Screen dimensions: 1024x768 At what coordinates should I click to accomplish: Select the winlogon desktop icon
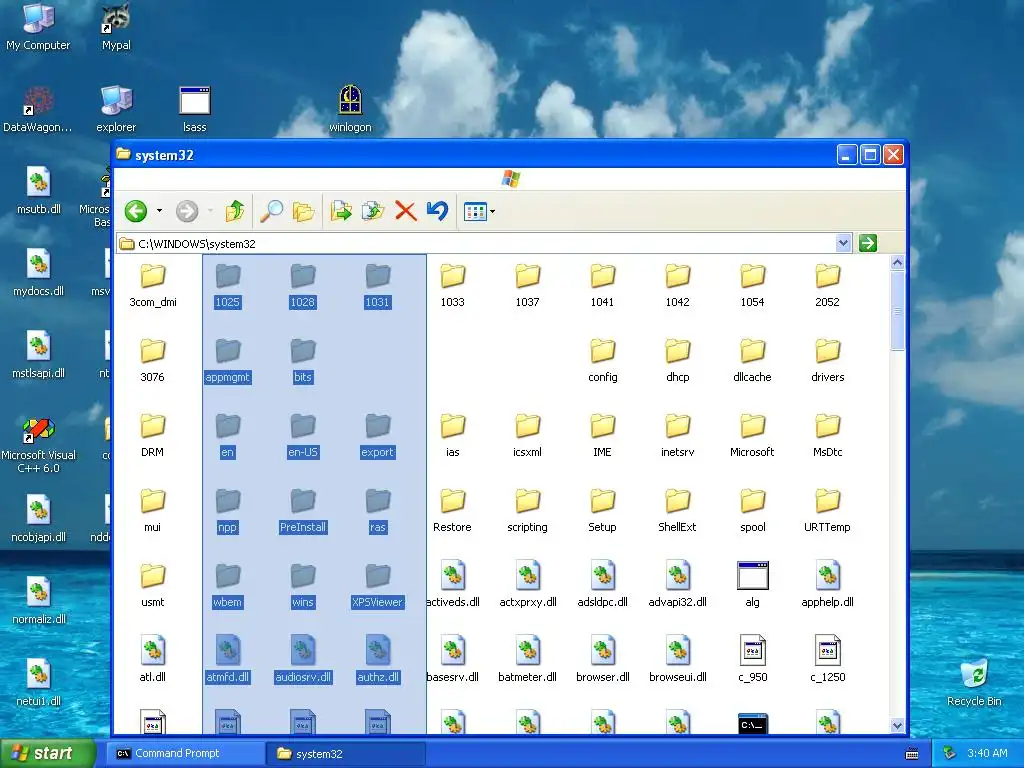pyautogui.click(x=350, y=110)
